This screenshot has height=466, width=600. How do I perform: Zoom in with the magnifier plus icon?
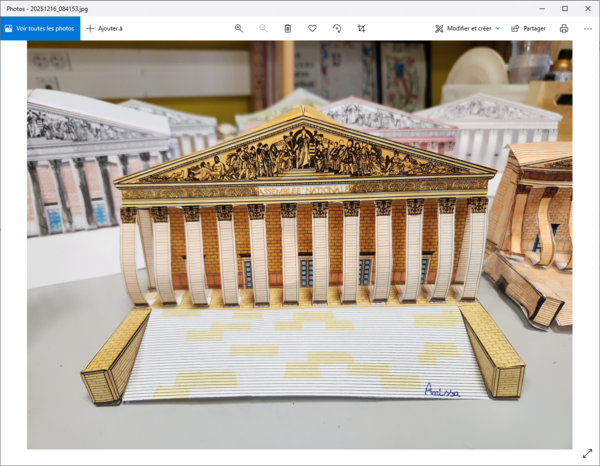pyautogui.click(x=239, y=28)
